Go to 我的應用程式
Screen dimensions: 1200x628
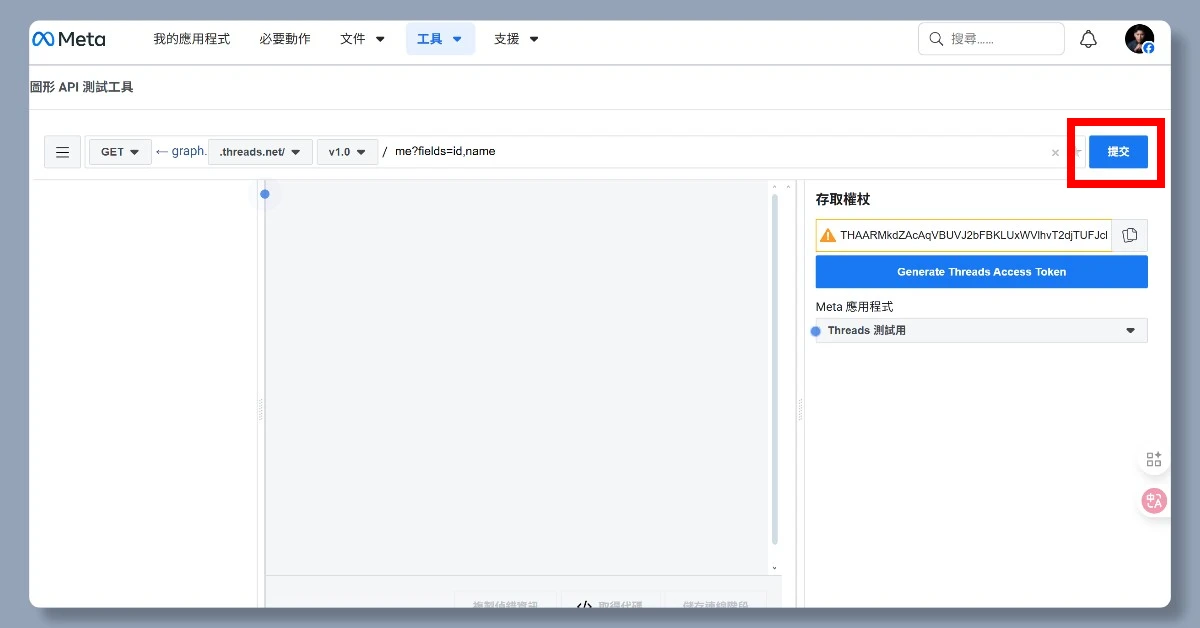click(191, 39)
